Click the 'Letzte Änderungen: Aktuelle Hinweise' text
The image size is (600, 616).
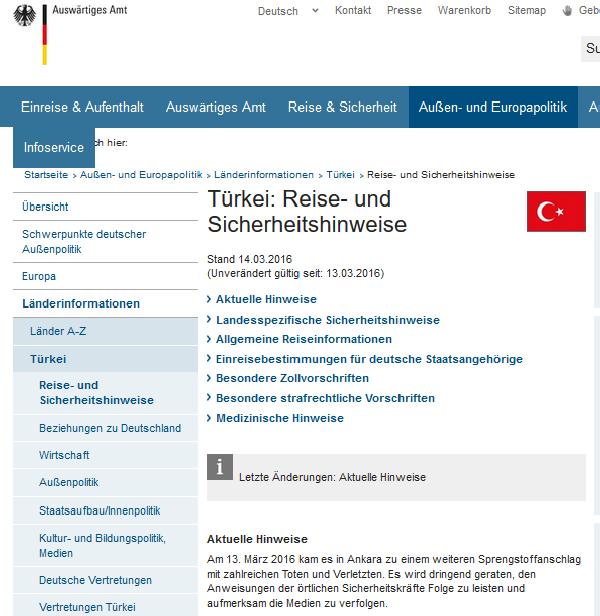[332, 477]
